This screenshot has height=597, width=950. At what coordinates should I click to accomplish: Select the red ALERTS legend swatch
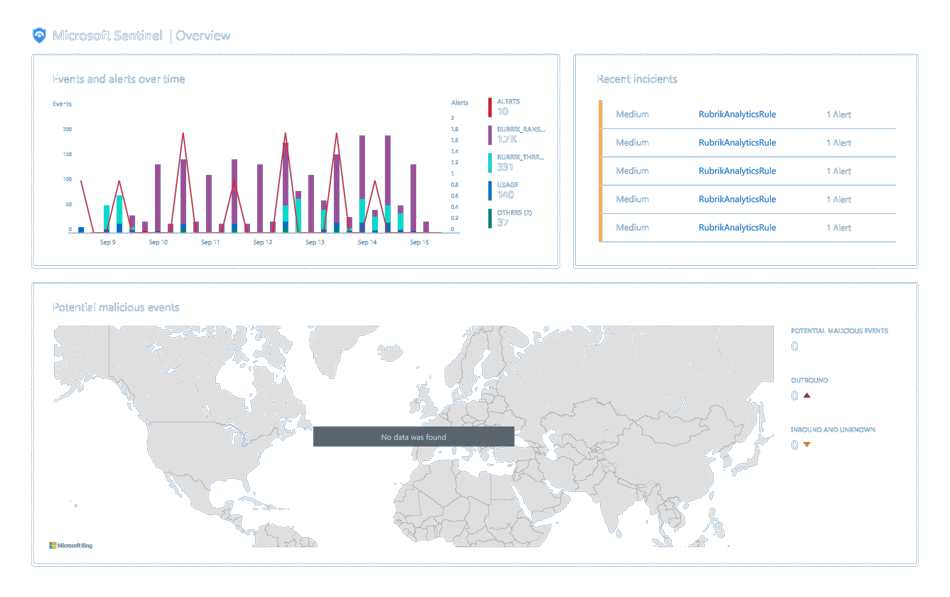pyautogui.click(x=490, y=107)
